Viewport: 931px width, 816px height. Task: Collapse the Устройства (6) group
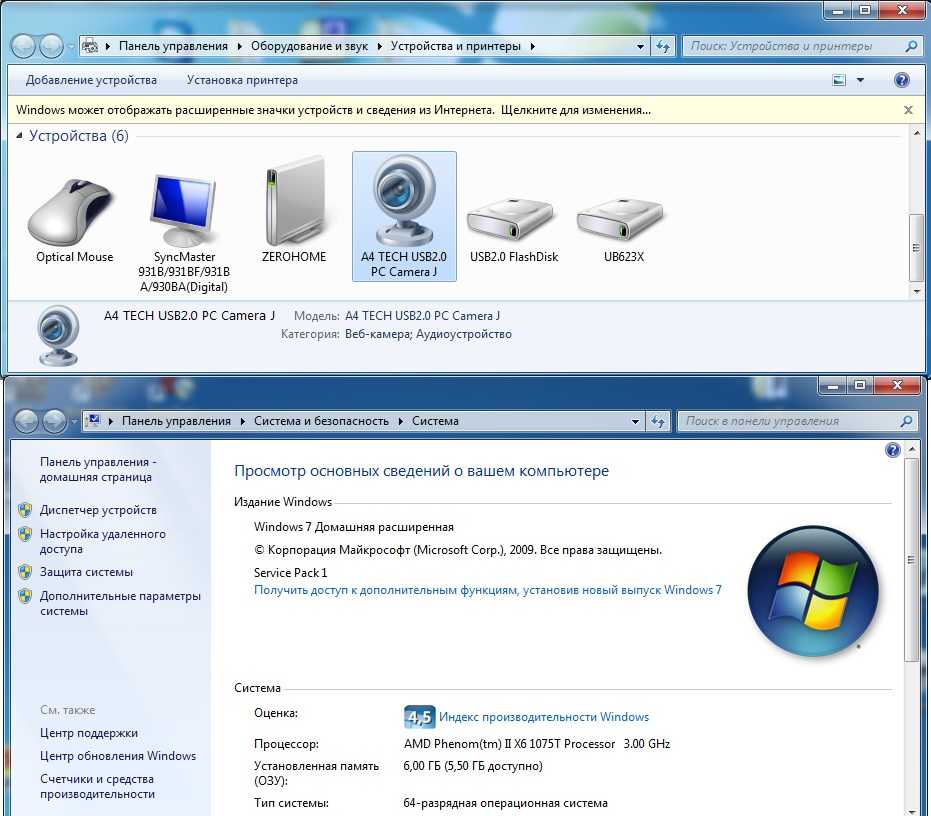tap(19, 136)
